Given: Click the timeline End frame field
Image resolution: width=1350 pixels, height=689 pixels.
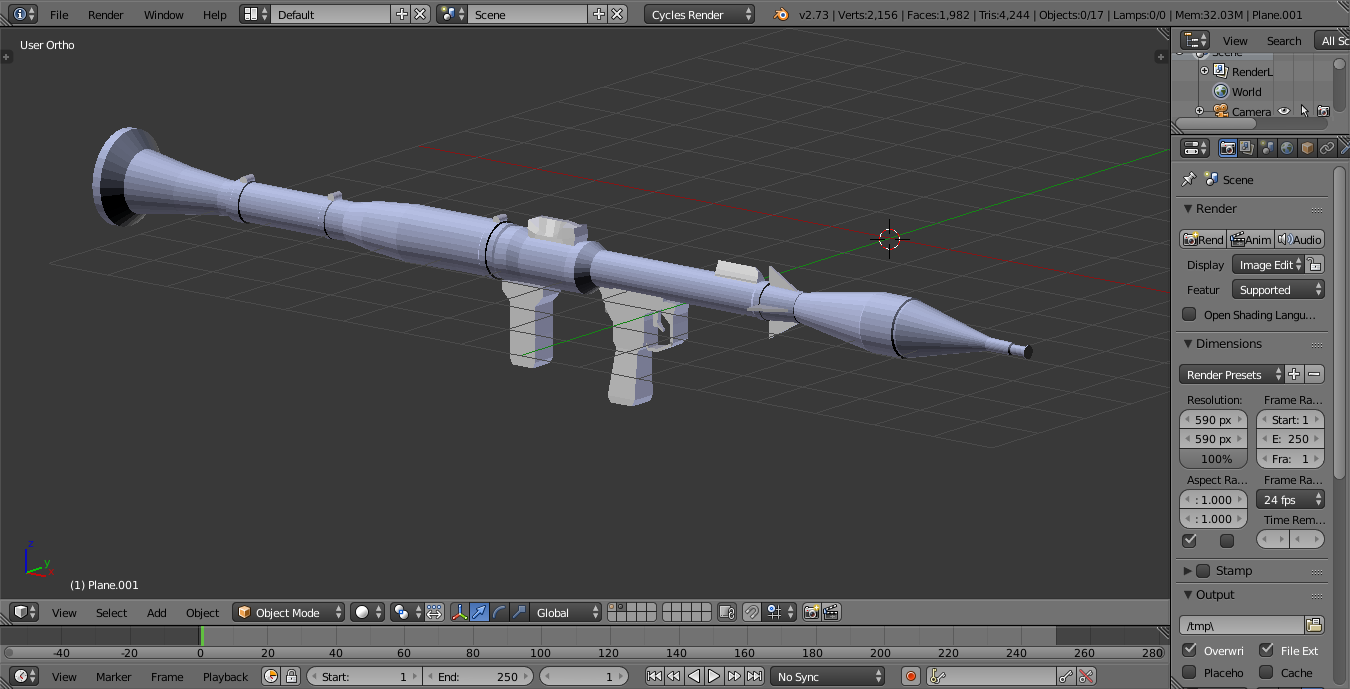Looking at the screenshot, I should tap(479, 676).
